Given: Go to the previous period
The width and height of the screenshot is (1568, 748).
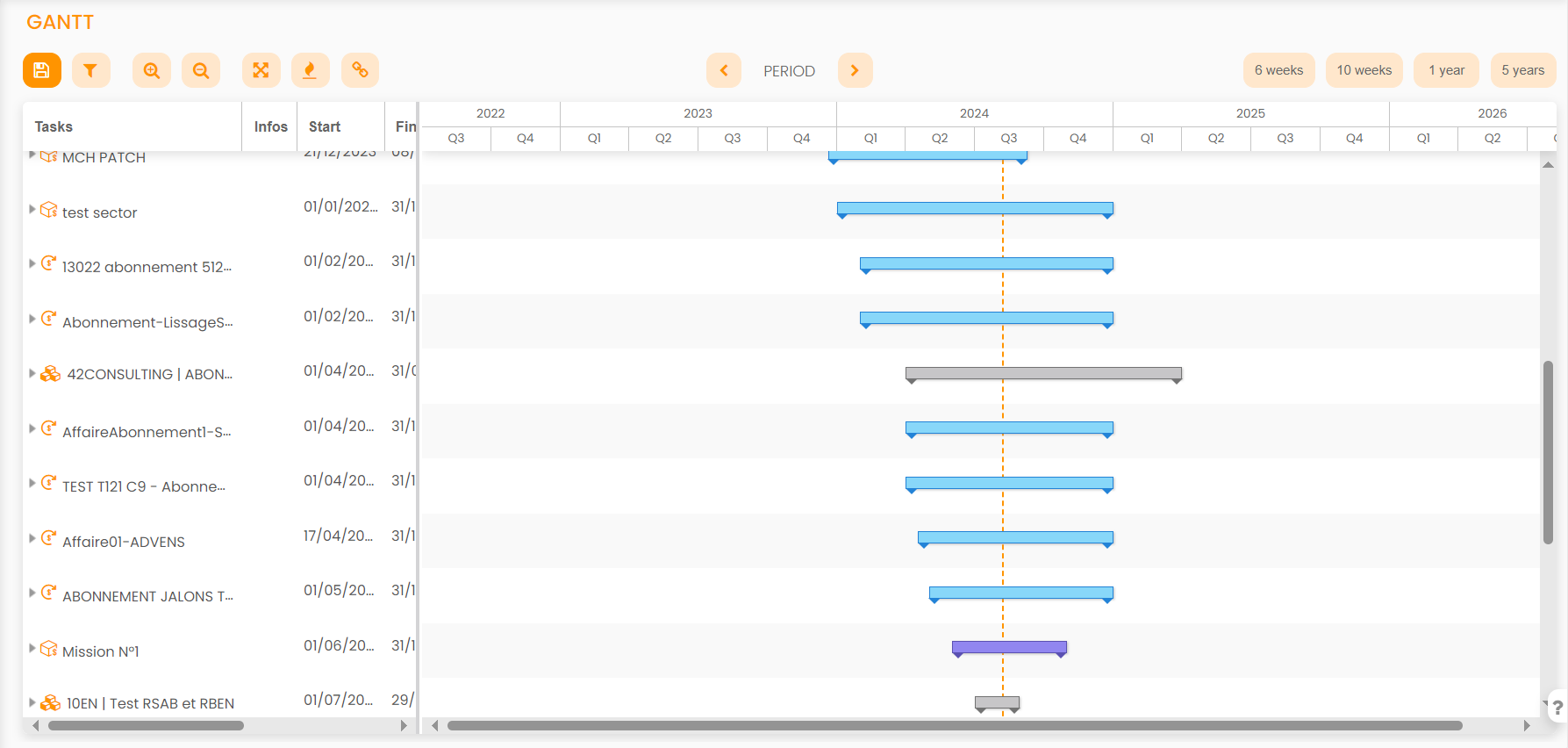Looking at the screenshot, I should pyautogui.click(x=724, y=70).
